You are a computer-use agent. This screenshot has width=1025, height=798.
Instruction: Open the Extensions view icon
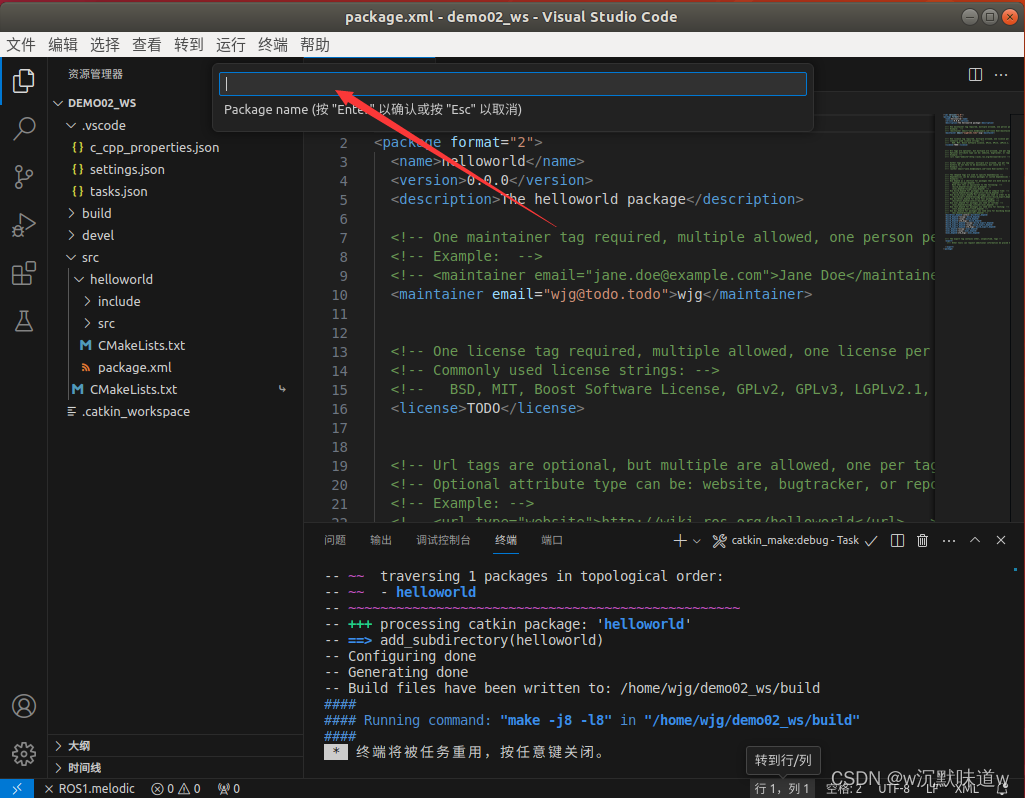click(24, 273)
